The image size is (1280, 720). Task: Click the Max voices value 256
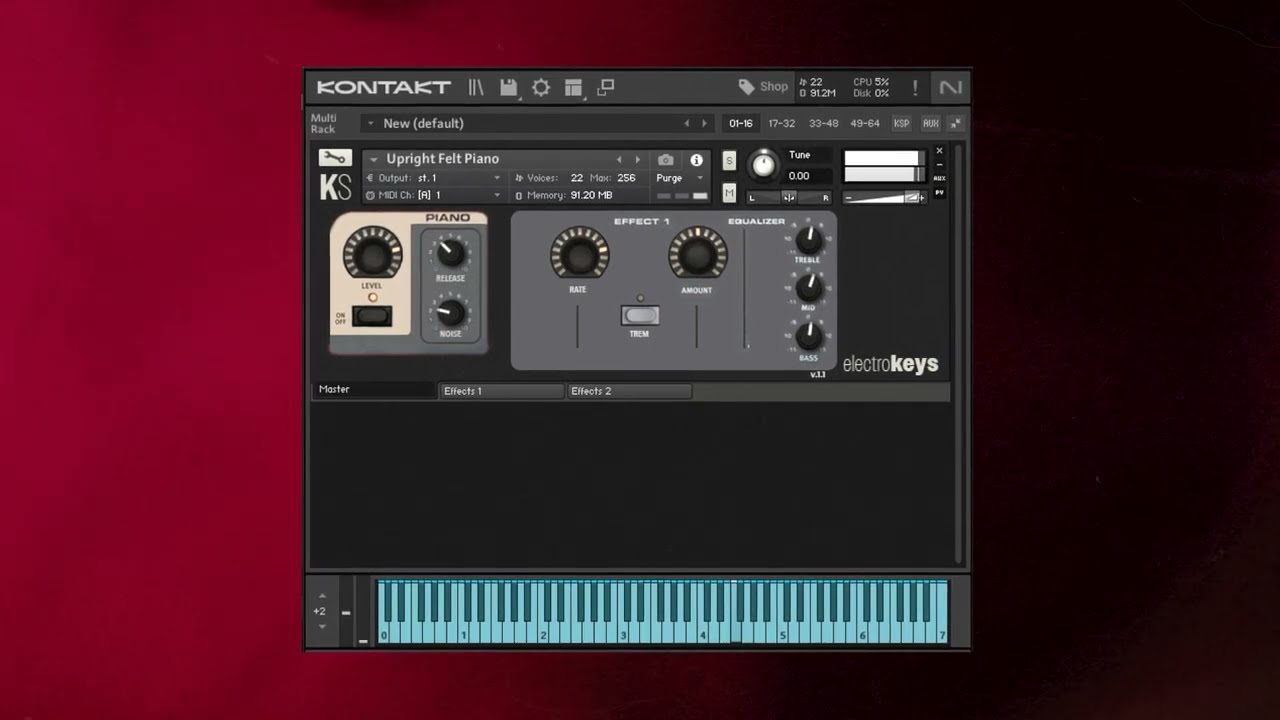pyautogui.click(x=626, y=178)
